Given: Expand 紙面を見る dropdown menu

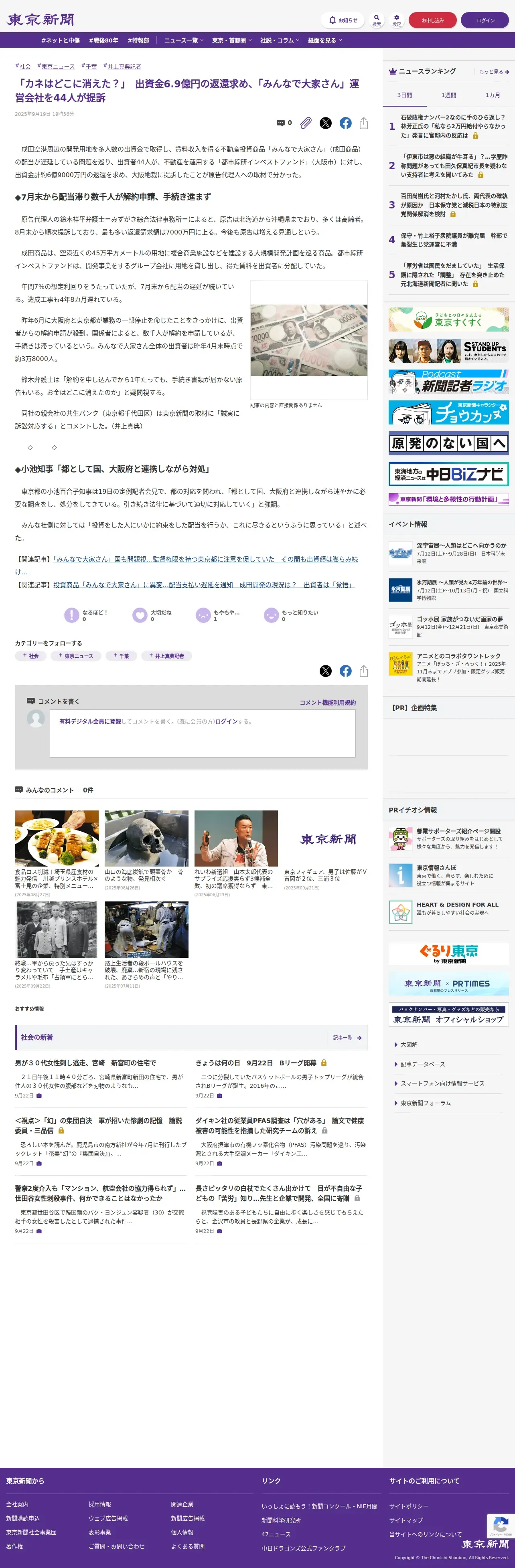Looking at the screenshot, I should (x=325, y=40).
